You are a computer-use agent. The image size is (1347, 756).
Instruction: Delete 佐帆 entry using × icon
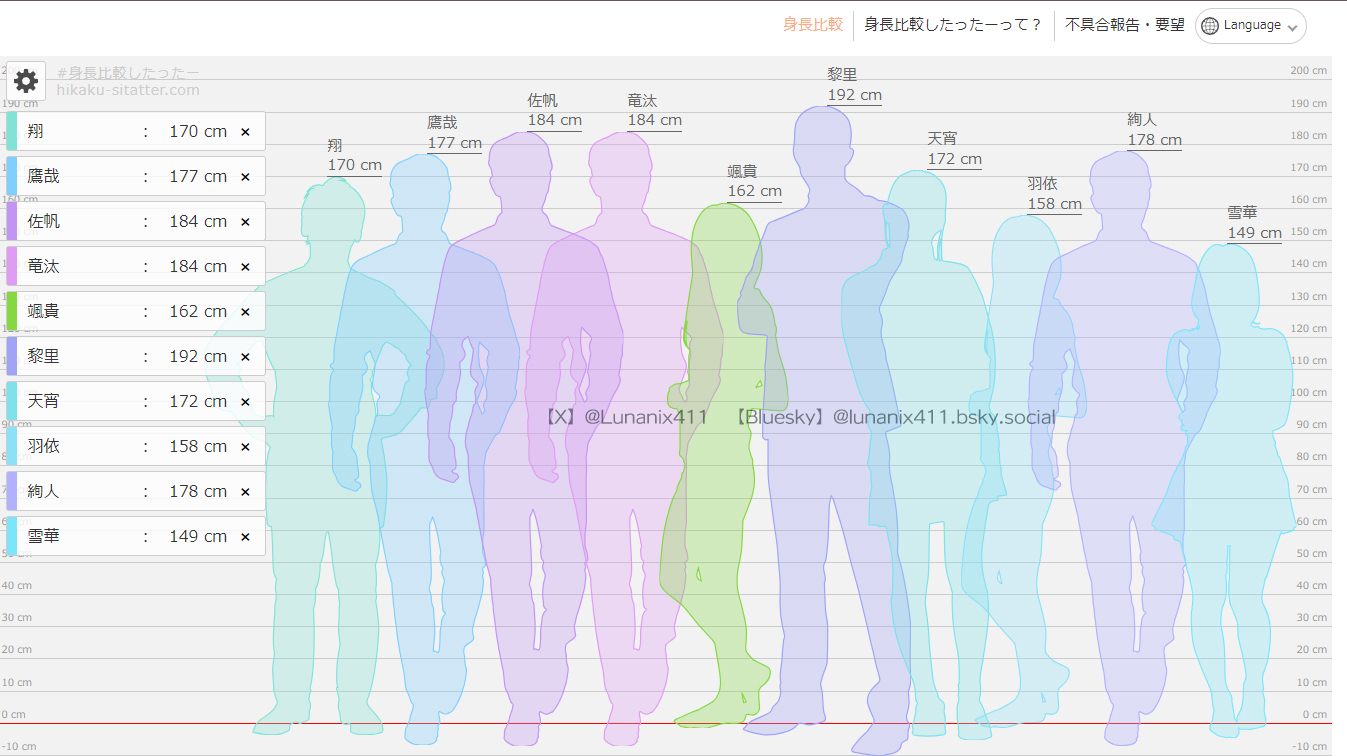click(x=245, y=222)
